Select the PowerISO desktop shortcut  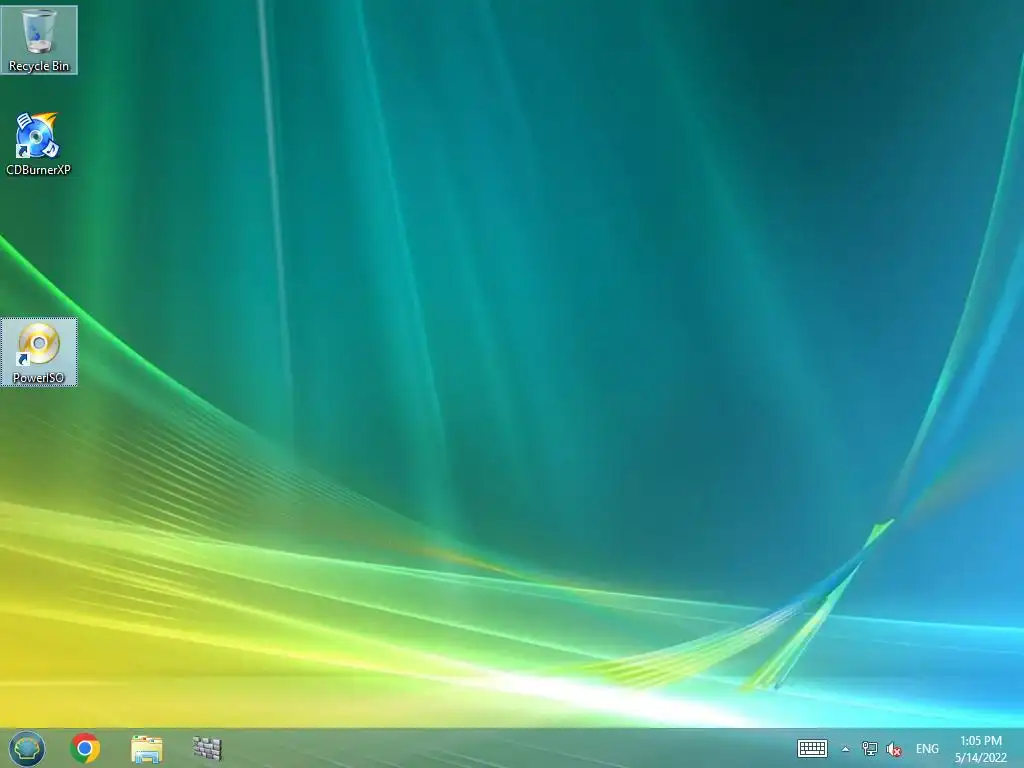pyautogui.click(x=39, y=352)
